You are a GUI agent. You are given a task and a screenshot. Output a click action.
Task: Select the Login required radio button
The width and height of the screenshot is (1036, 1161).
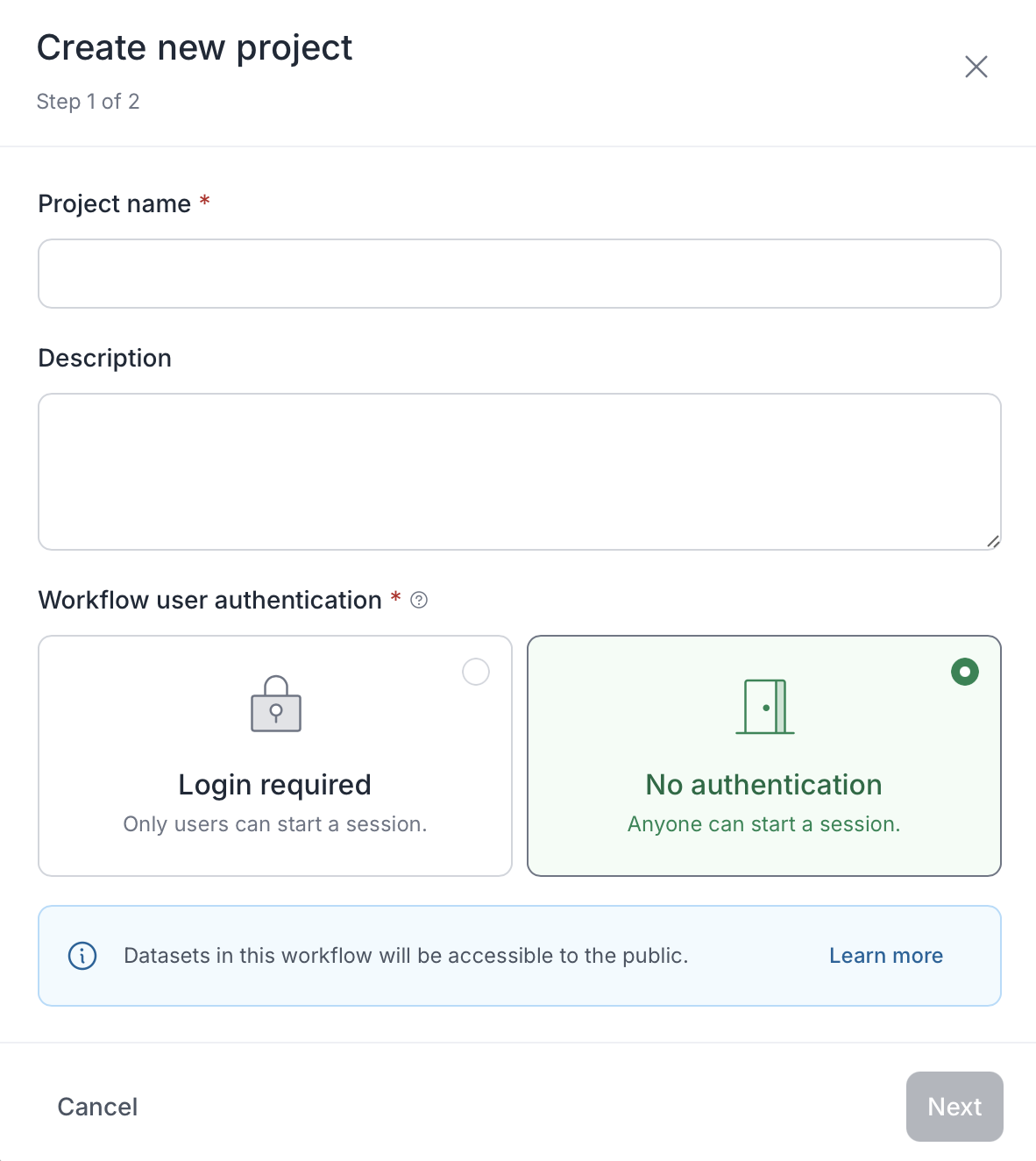pos(476,673)
